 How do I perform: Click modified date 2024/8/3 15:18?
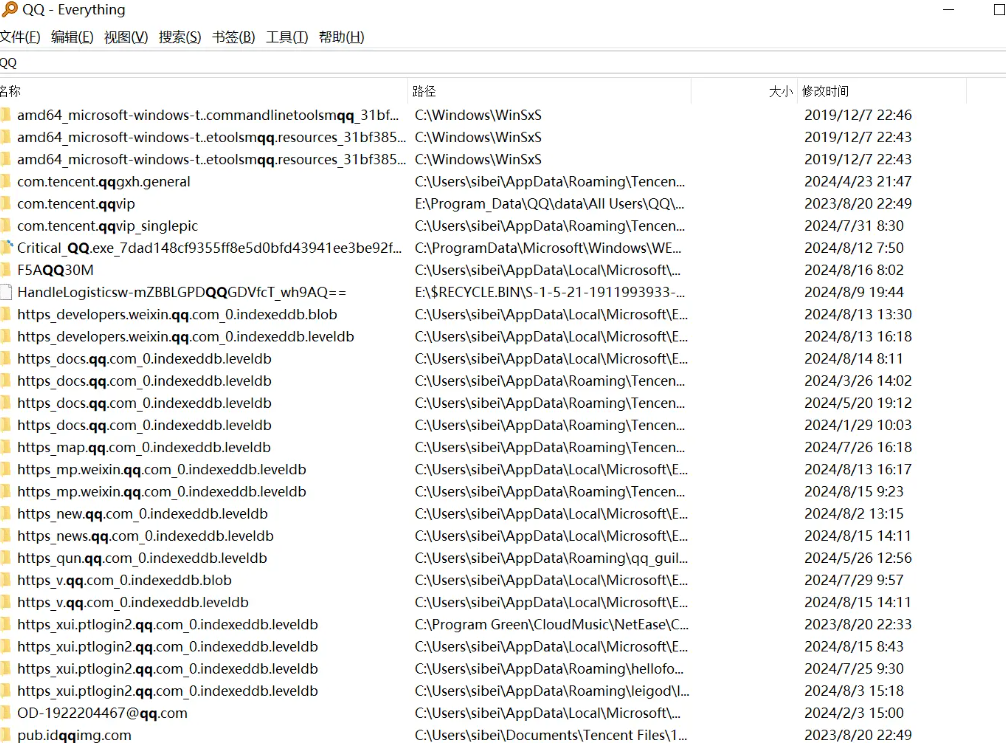tap(854, 691)
